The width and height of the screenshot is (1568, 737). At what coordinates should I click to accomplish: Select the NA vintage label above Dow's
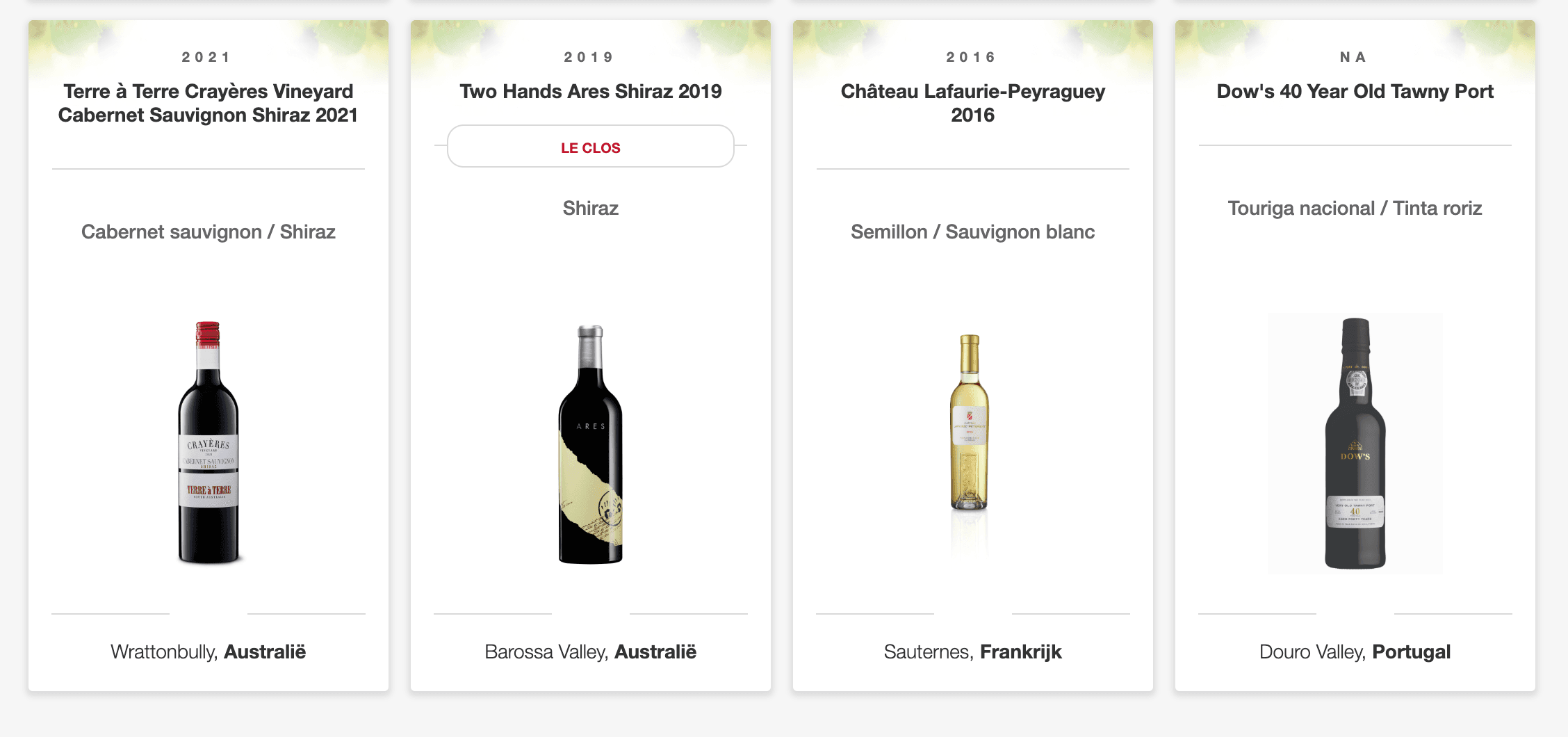(1353, 57)
